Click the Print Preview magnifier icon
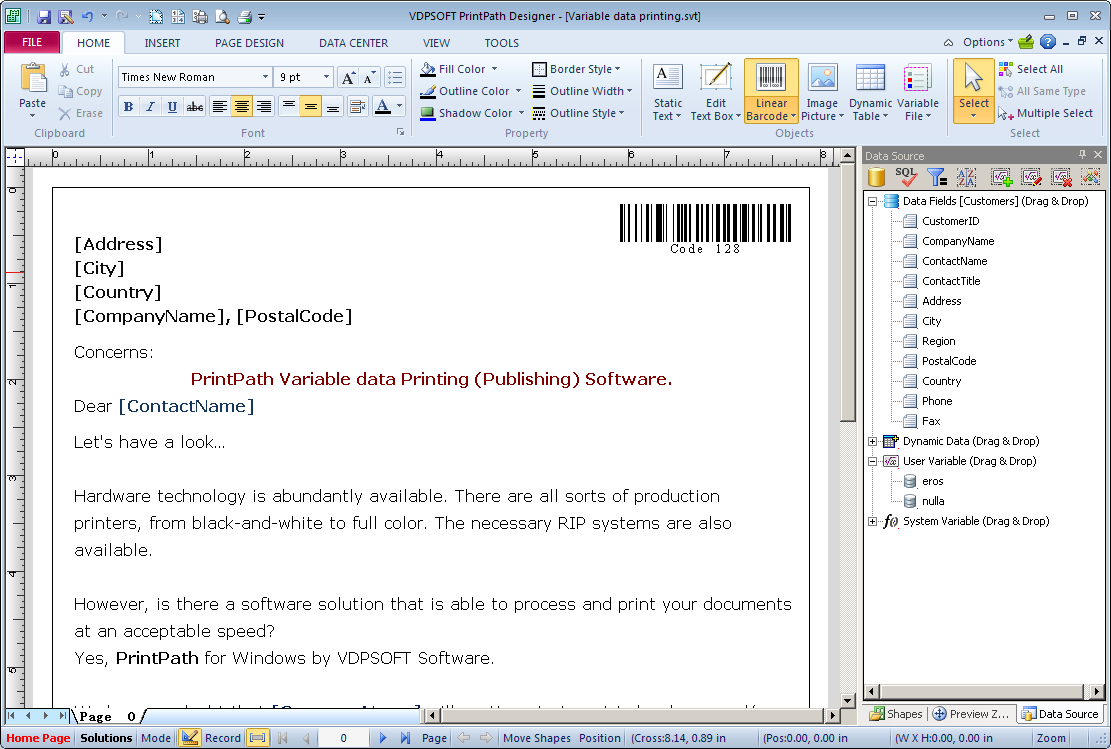Screen dimensions: 1111x749 (x=222, y=16)
